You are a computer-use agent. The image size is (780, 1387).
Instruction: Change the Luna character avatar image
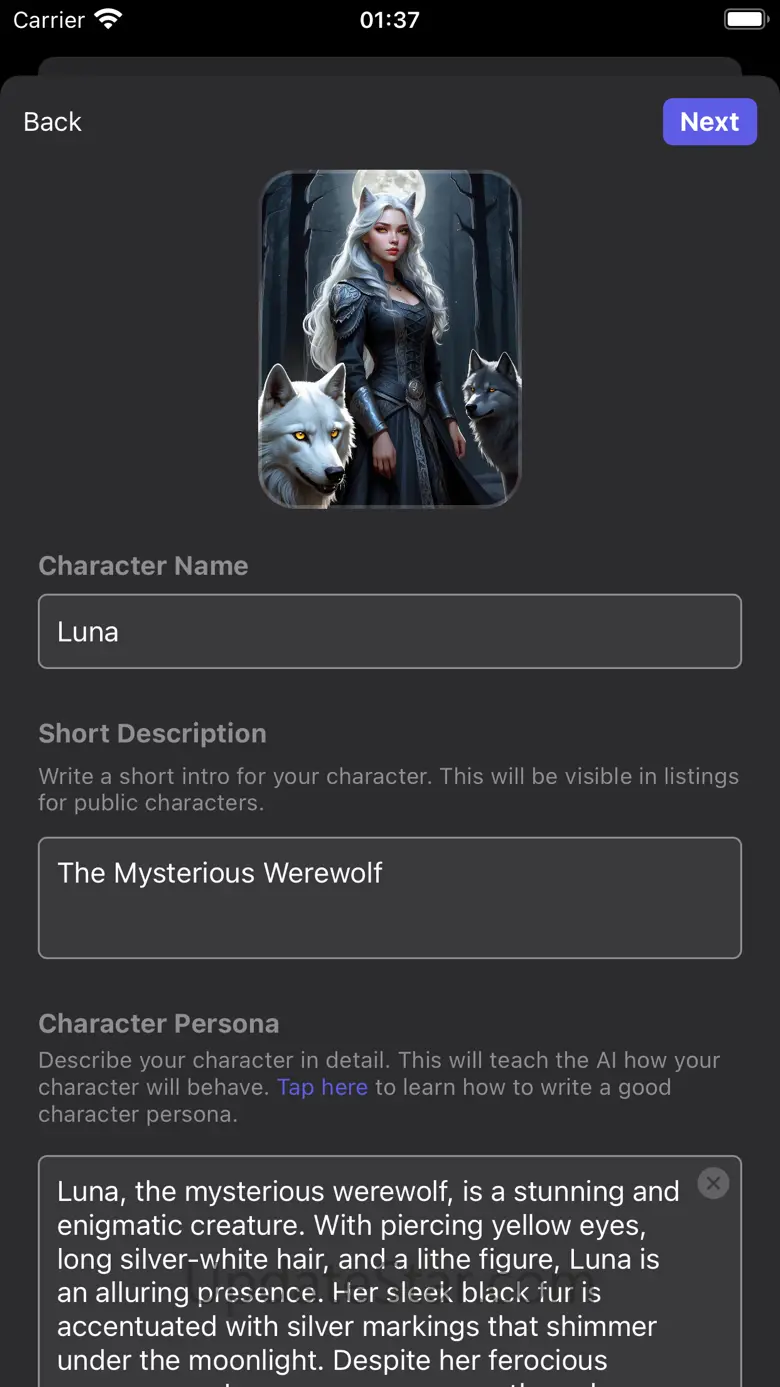click(x=390, y=339)
